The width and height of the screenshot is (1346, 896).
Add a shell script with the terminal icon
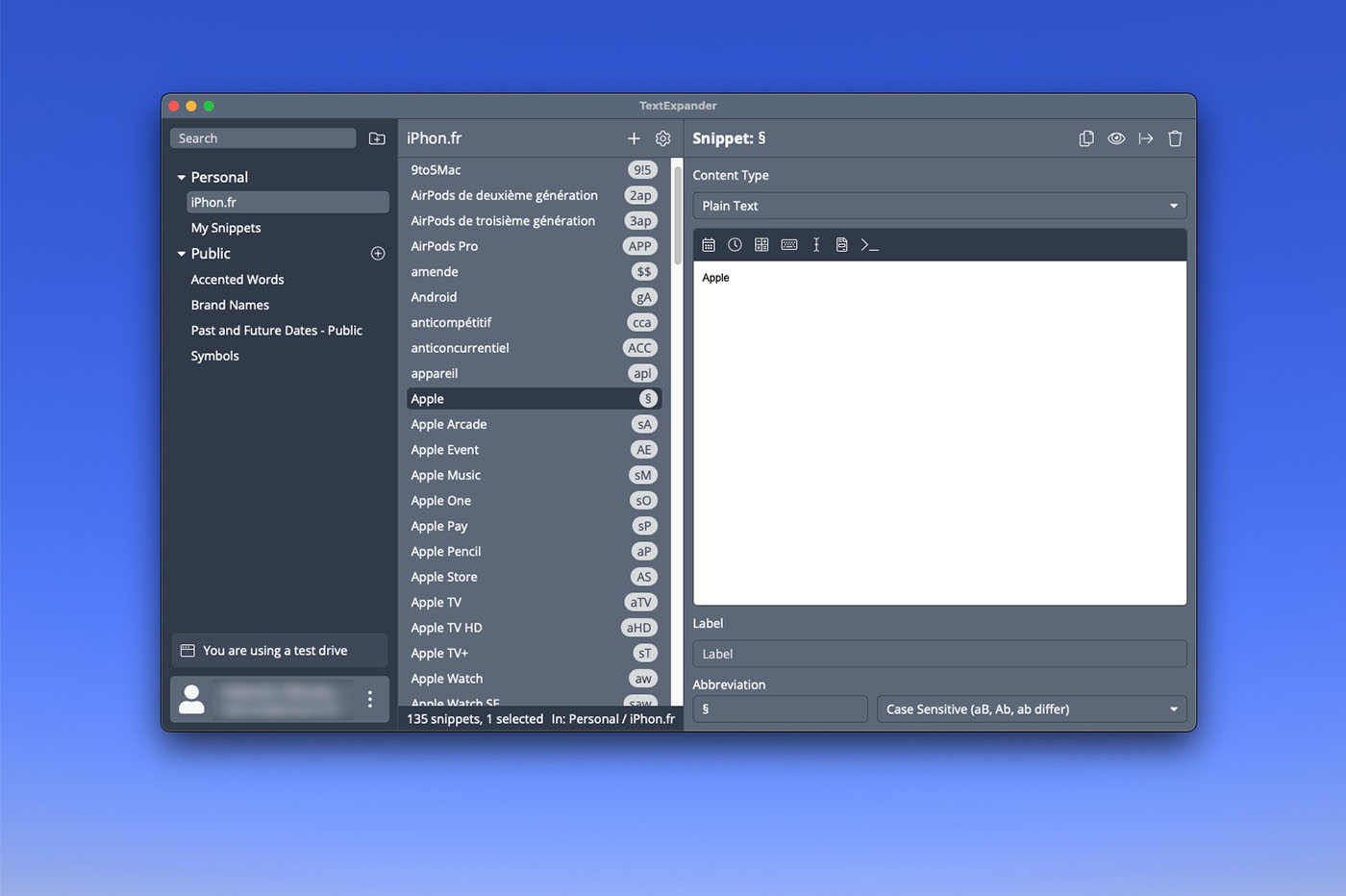coord(868,244)
